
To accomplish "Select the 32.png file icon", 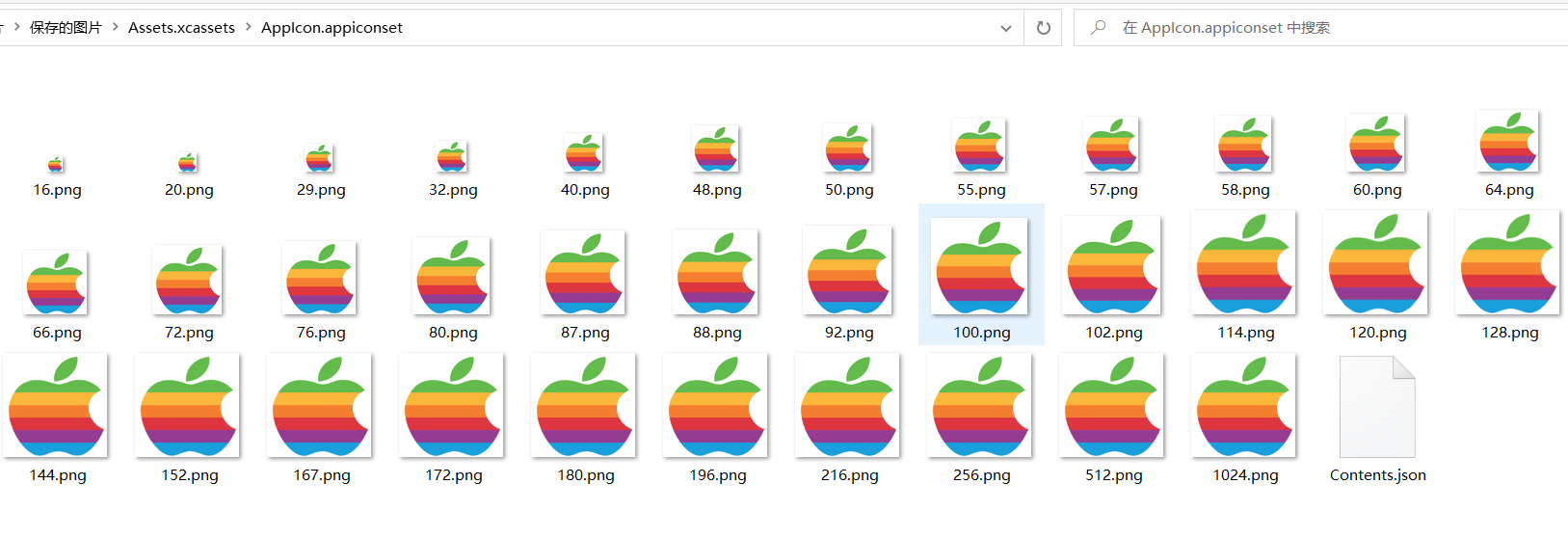I will (451, 156).
